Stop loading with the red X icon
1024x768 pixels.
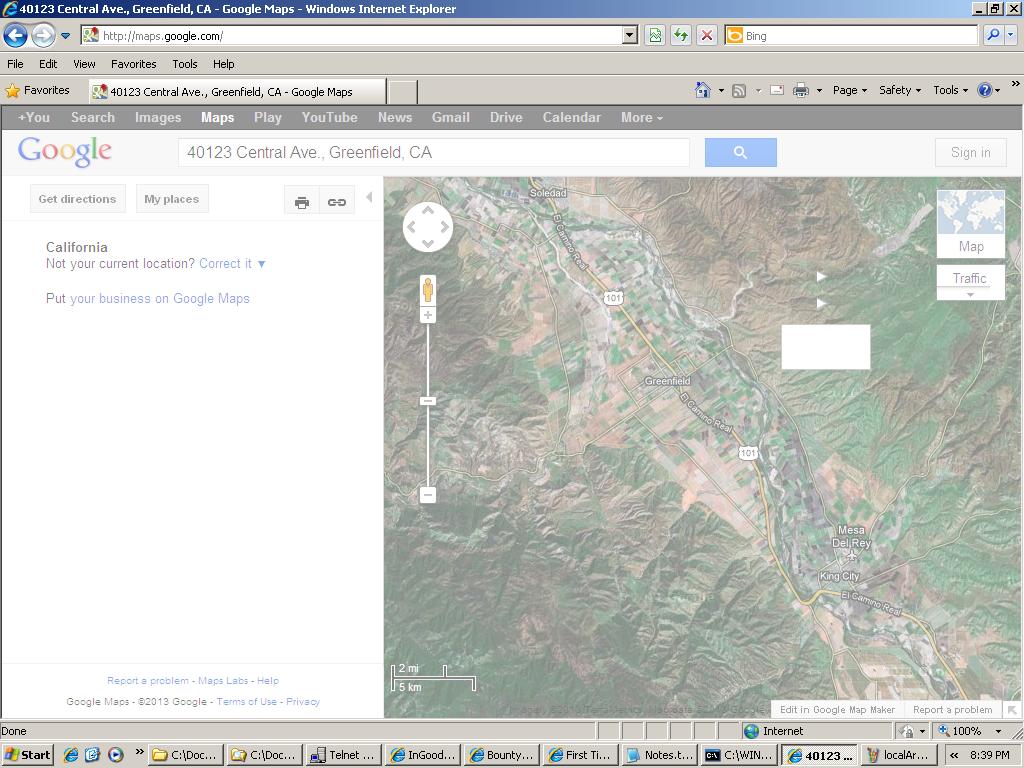pos(707,35)
